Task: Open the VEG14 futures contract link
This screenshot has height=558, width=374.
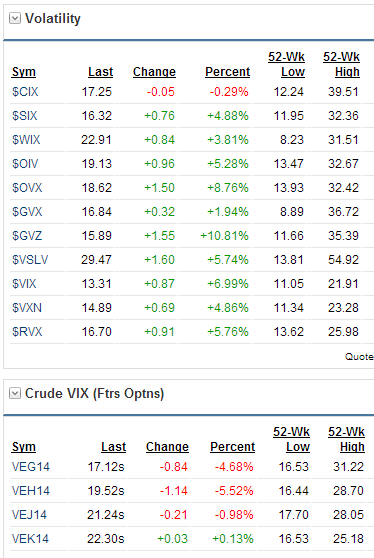Action: 31,467
